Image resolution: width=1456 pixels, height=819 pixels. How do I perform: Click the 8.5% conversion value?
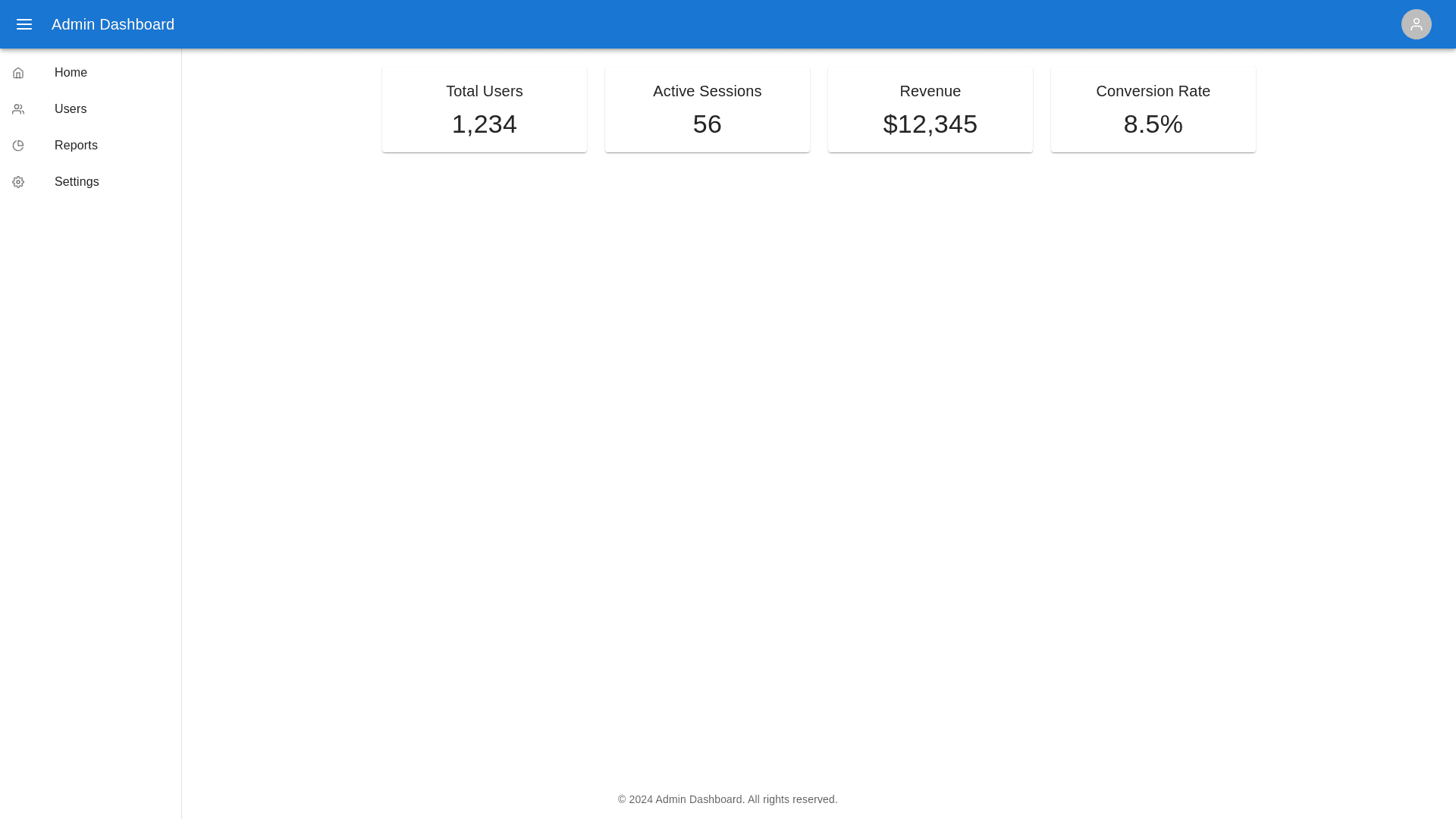click(1153, 124)
